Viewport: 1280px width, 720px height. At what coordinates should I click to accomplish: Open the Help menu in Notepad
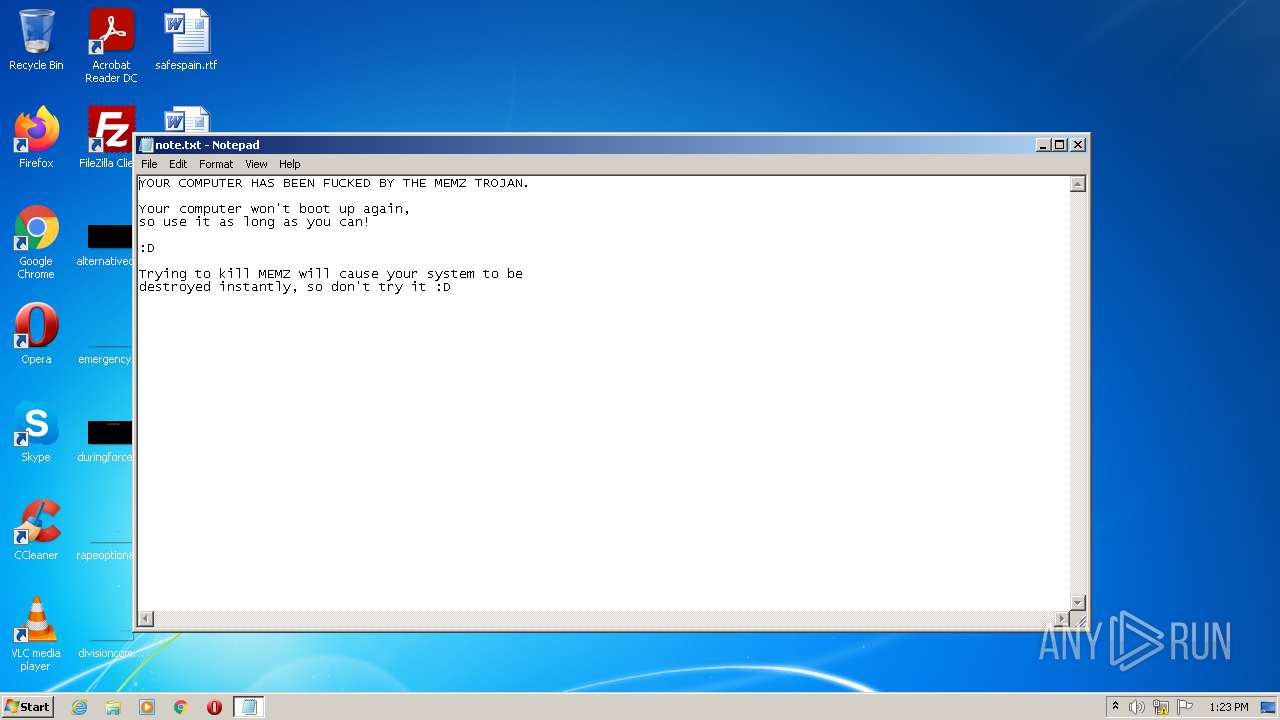pyautogui.click(x=289, y=164)
